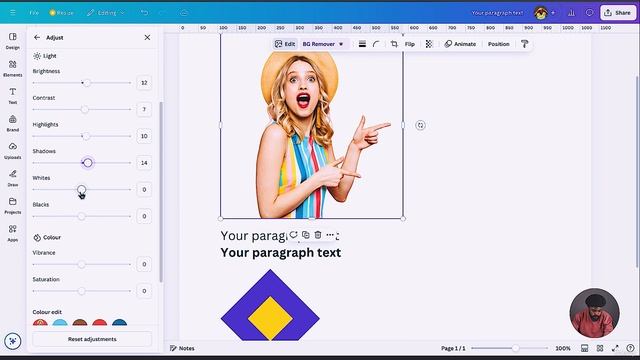Click the Edit image button
Screen dimensions: 640x360
pos(285,44)
